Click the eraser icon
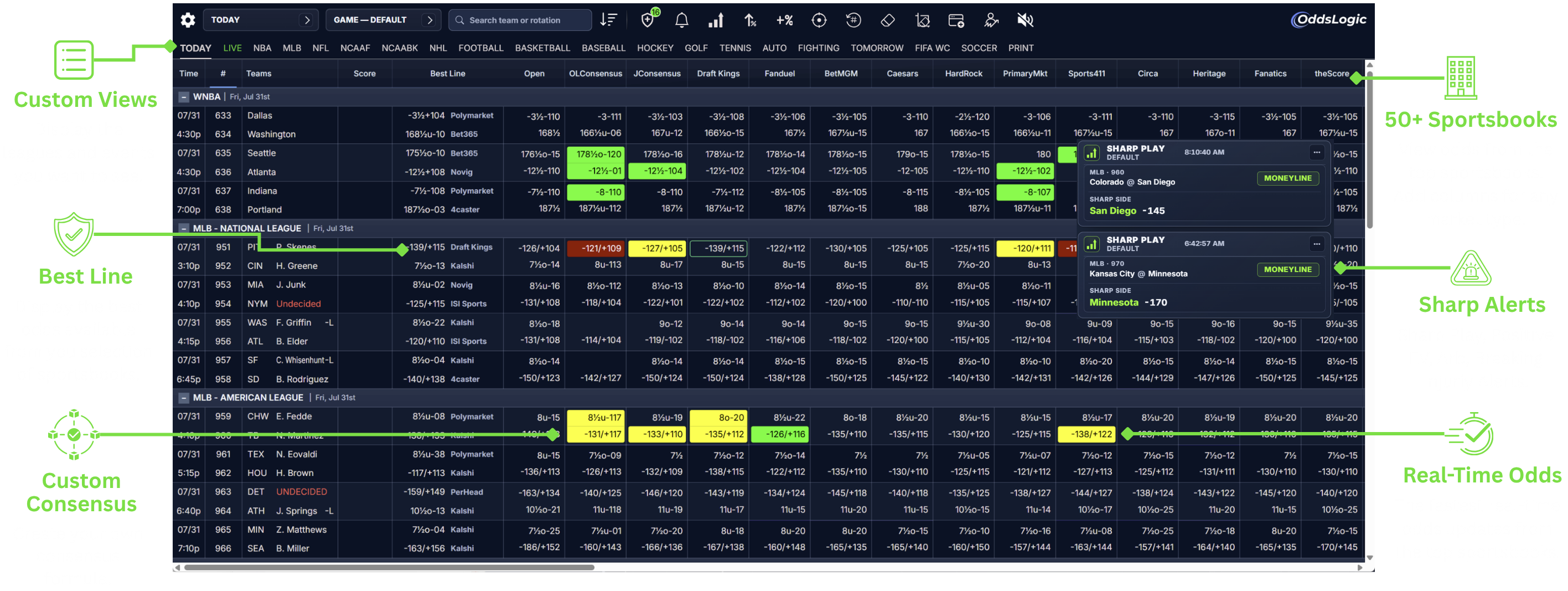This screenshot has height=591, width=1568. tap(887, 20)
